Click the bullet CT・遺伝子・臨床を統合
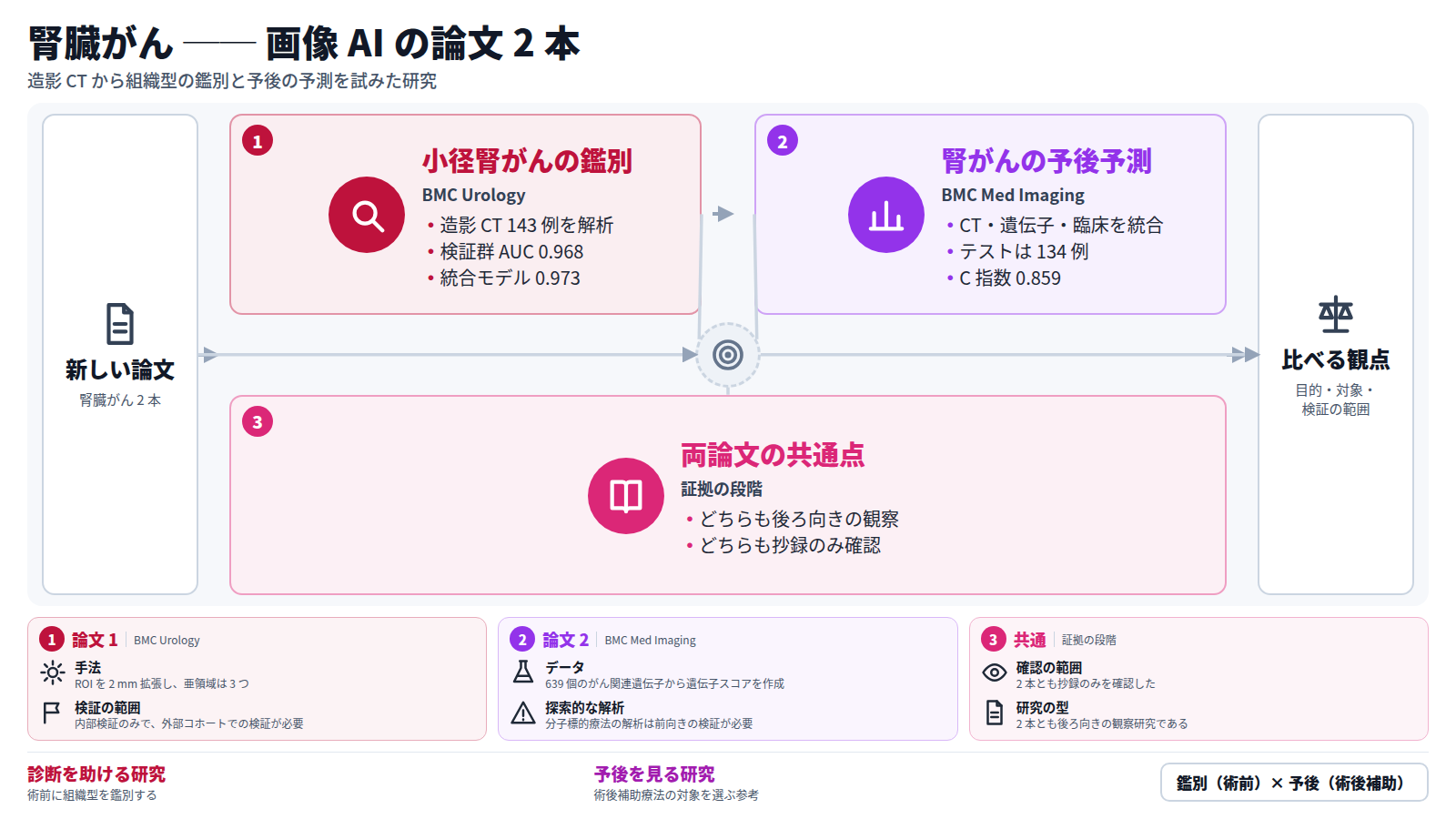This screenshot has width=1456, height=819. click(1055, 225)
